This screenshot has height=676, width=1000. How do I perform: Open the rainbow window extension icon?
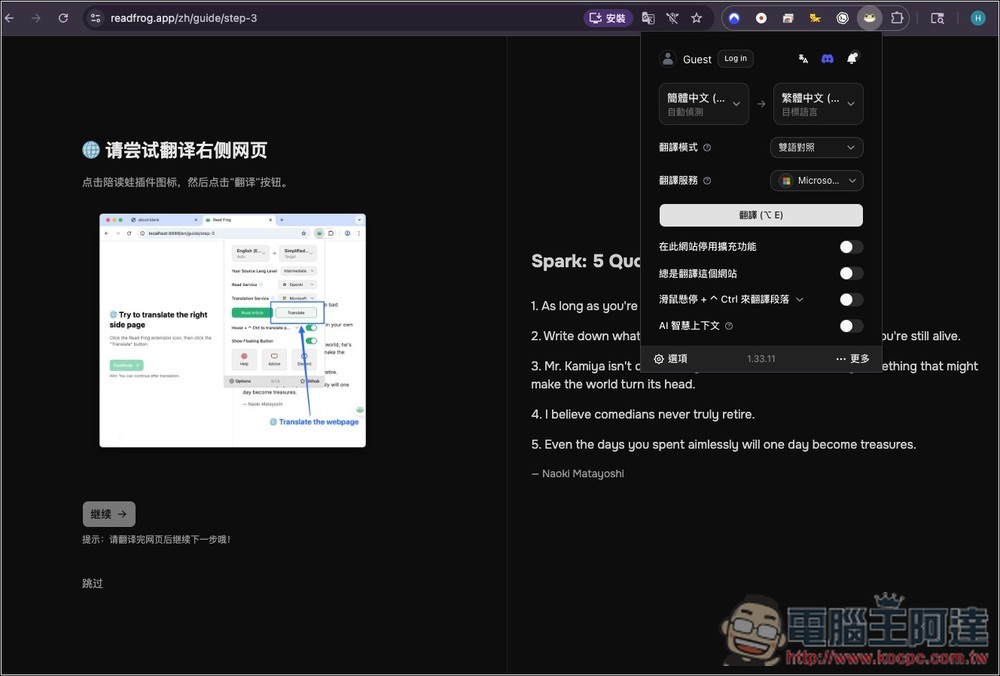click(x=788, y=18)
